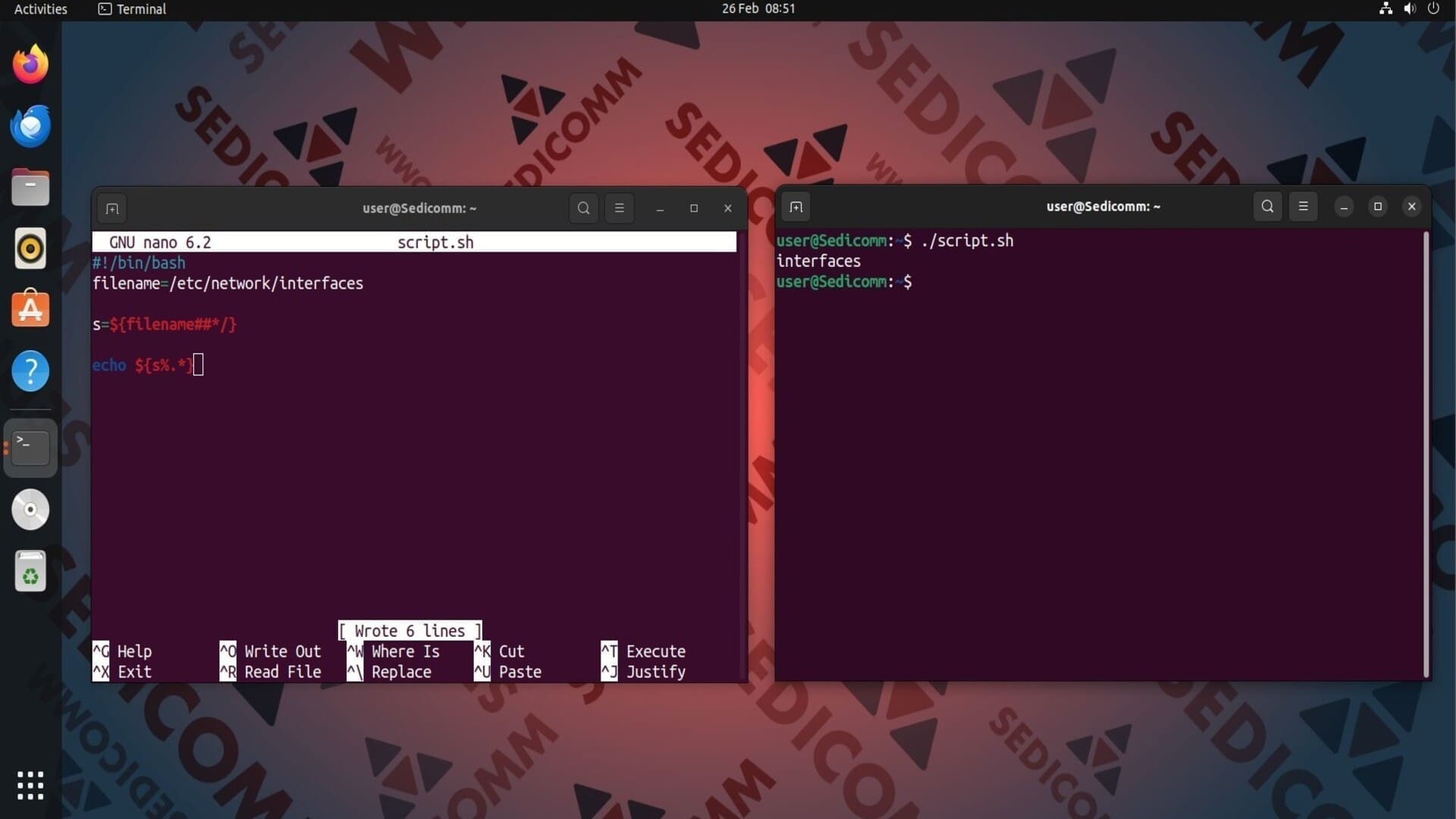Open search in the left terminal window
Screen dimensions: 1456x819
[x=583, y=208]
